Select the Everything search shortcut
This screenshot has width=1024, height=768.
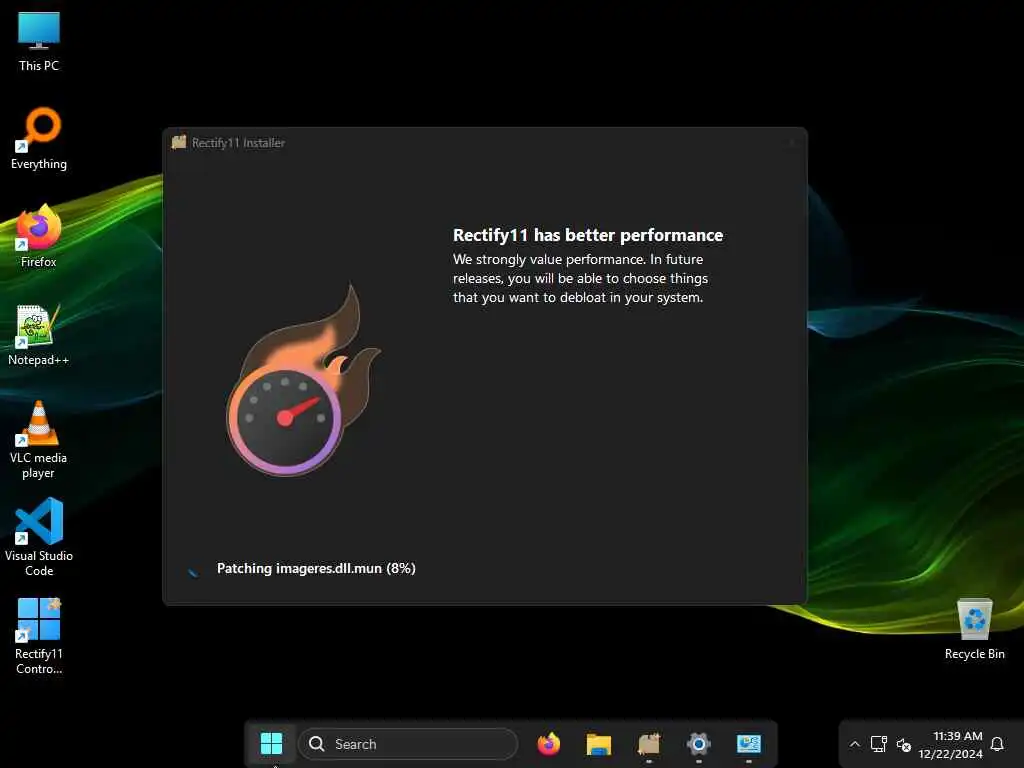click(39, 138)
